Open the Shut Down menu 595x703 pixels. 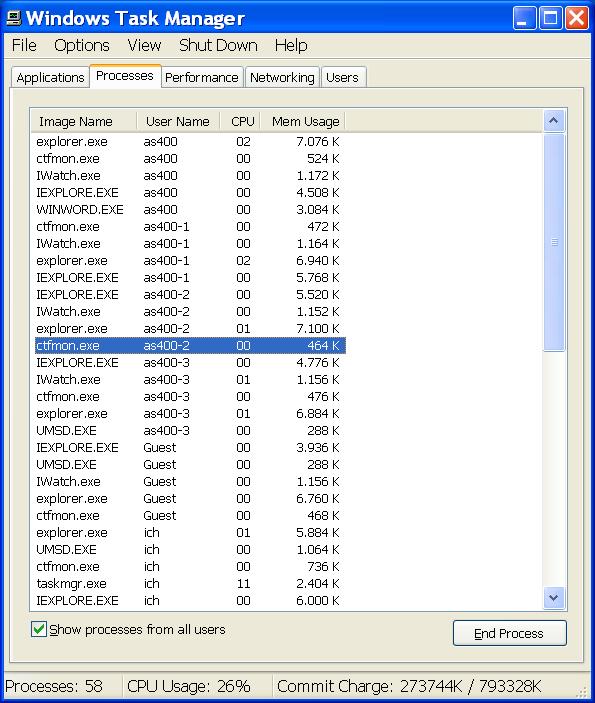[x=218, y=45]
